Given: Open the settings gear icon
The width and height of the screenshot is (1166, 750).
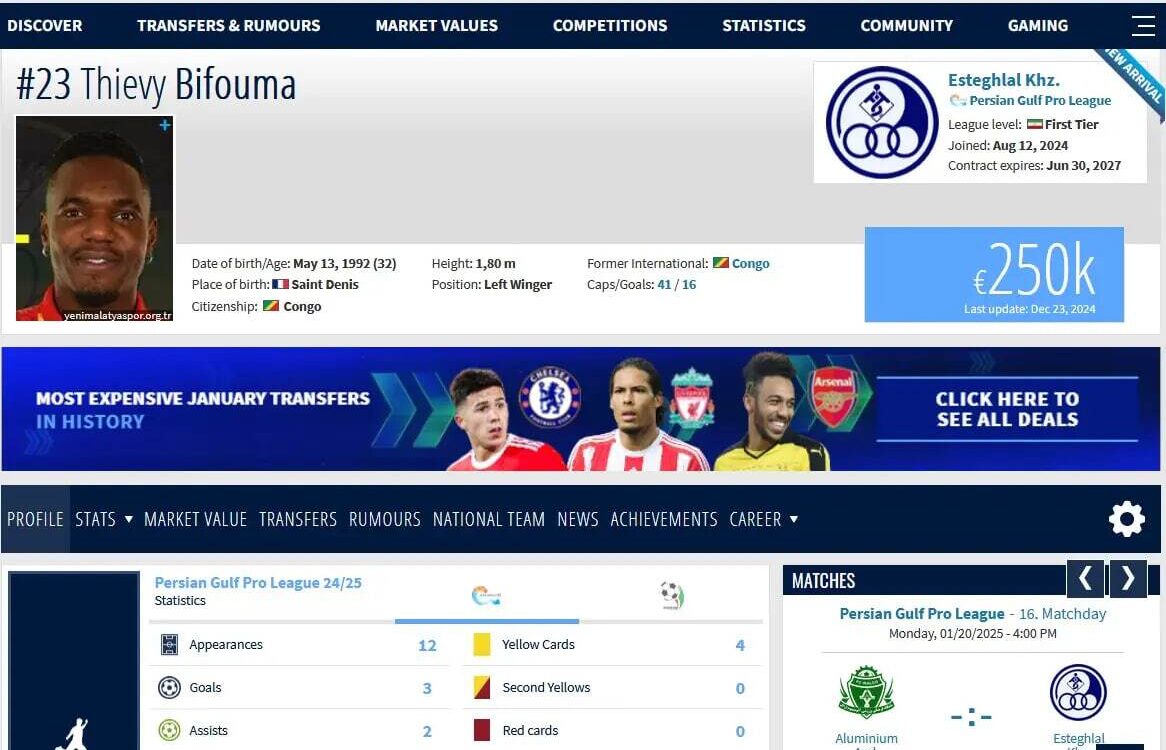Looking at the screenshot, I should tap(1127, 519).
